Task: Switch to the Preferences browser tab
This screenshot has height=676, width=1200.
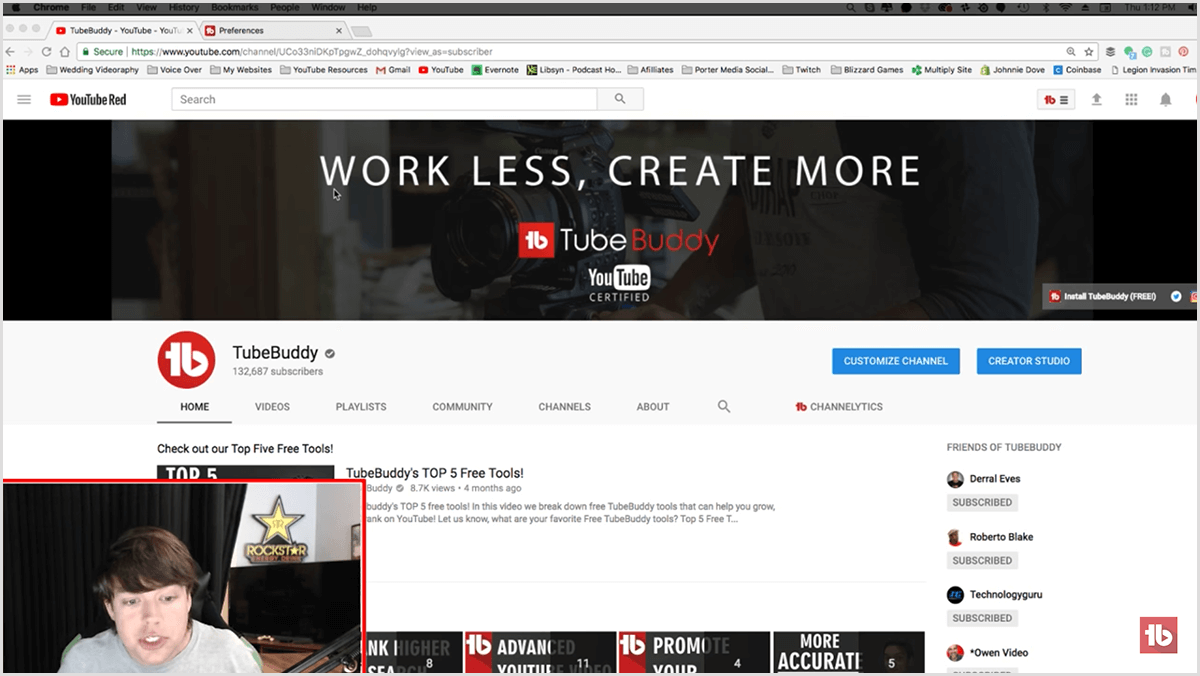Action: (x=274, y=31)
